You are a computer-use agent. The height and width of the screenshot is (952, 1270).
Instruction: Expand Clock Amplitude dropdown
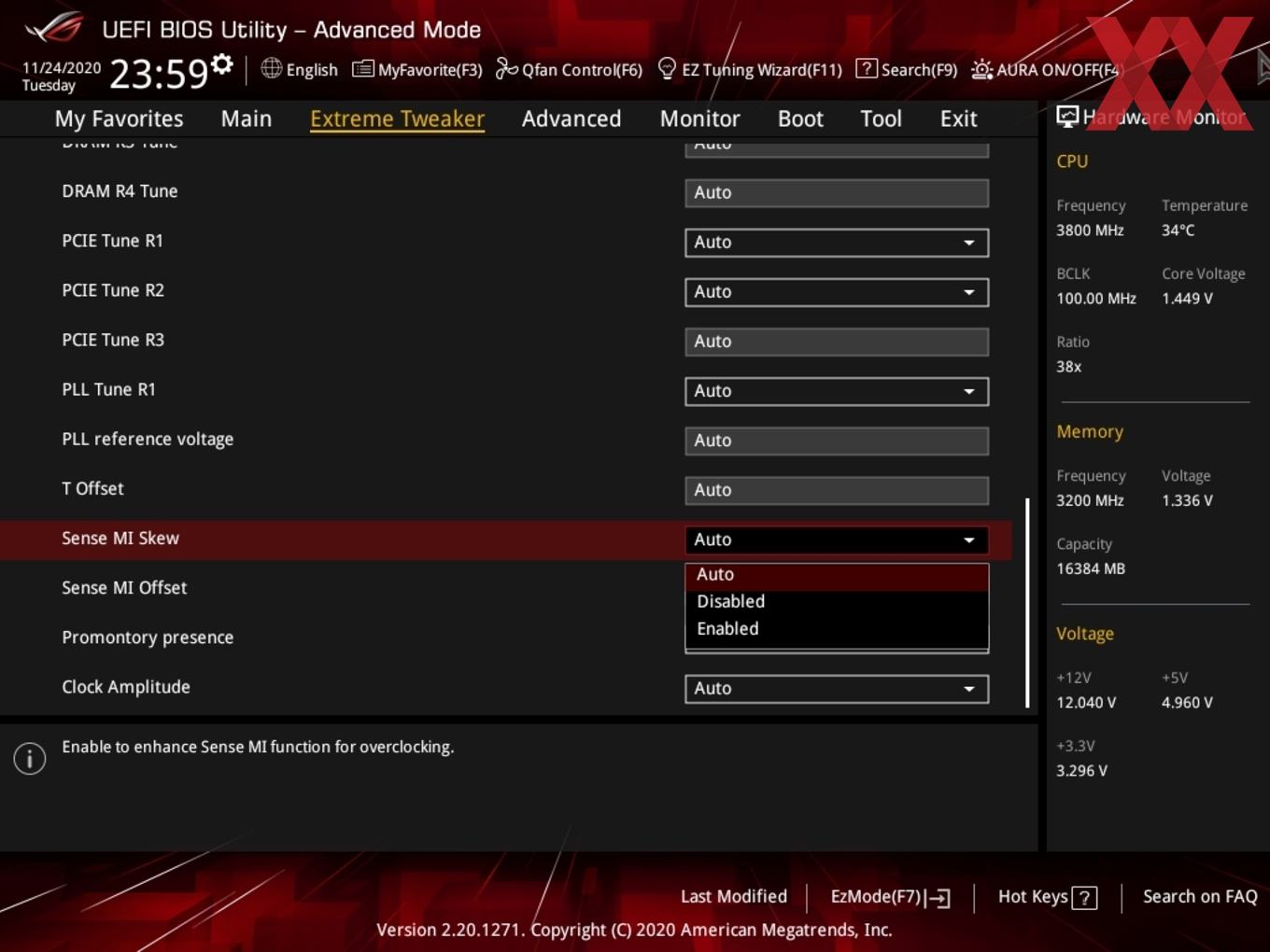pyautogui.click(x=837, y=689)
